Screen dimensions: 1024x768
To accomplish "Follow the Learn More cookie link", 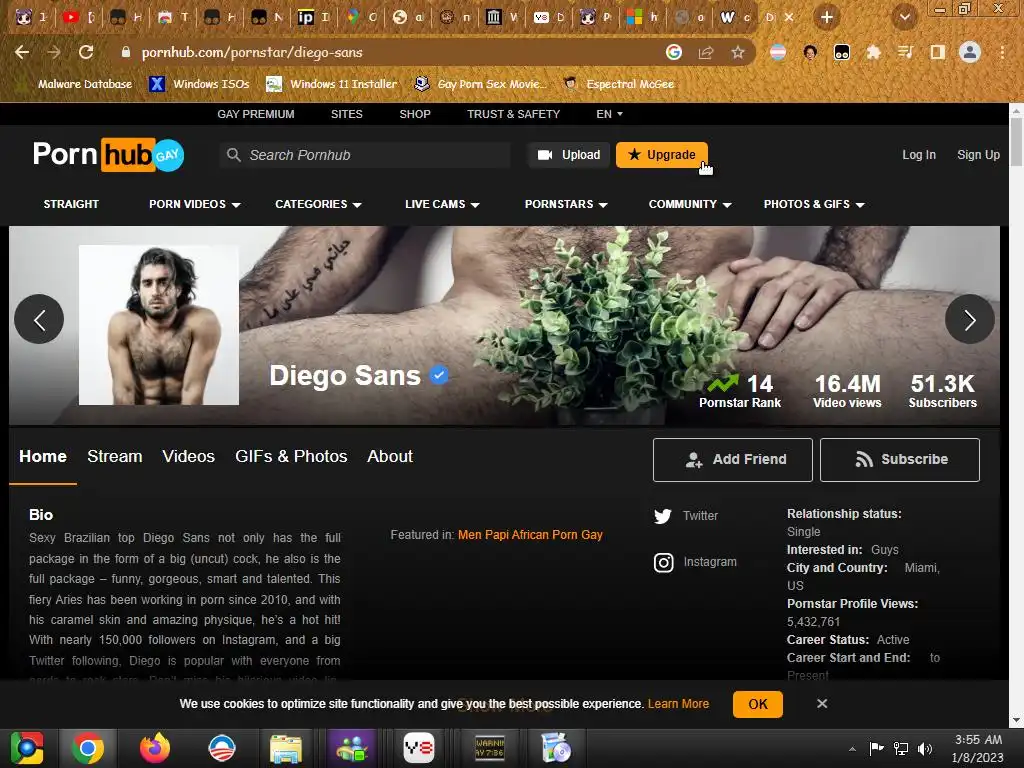I will point(678,703).
